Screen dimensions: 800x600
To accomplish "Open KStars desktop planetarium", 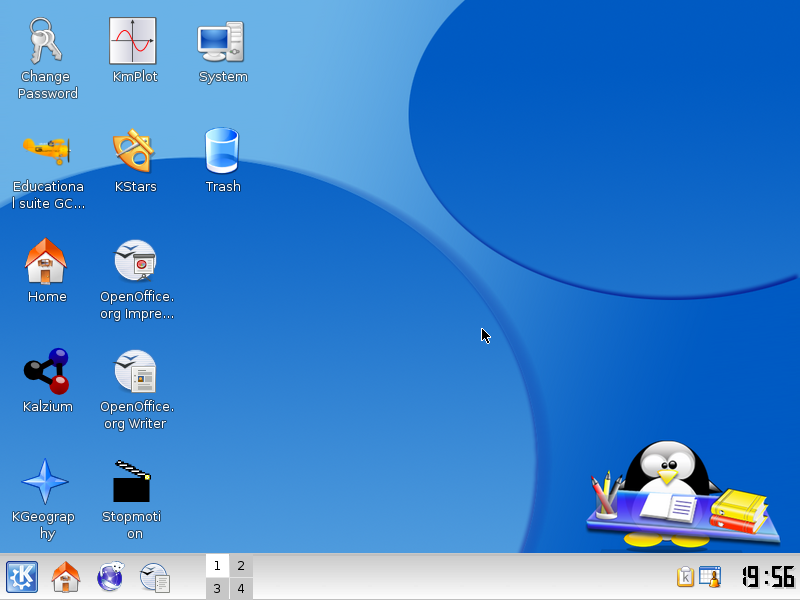I will point(134,150).
